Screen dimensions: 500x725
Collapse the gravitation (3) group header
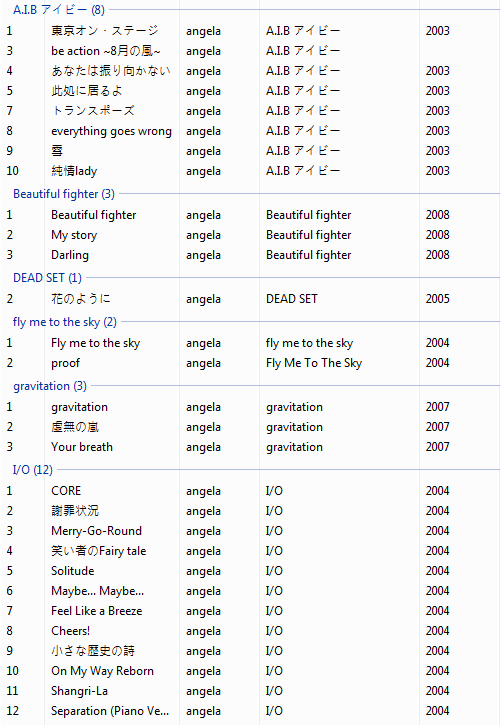click(50, 386)
